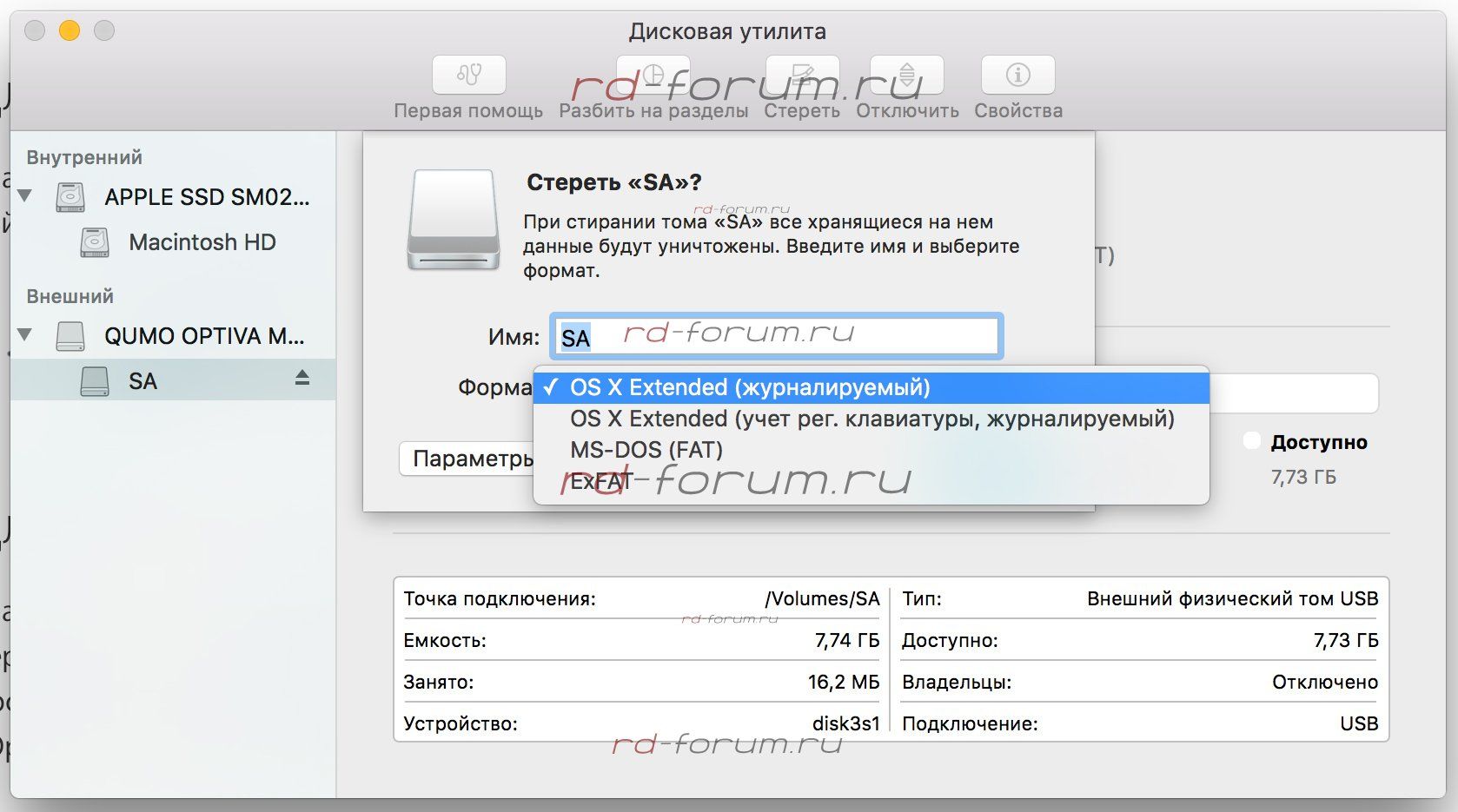Image resolution: width=1458 pixels, height=812 pixels.
Task: Select MS-DOS (FAT) from the format list
Action: tap(646, 450)
